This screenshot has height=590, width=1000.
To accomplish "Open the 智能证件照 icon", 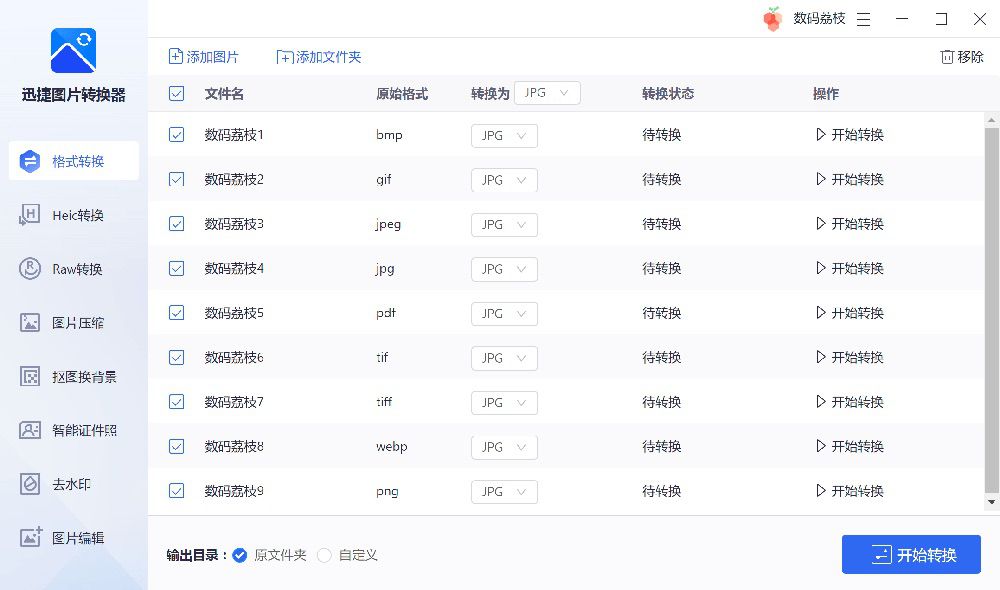I will 29,430.
